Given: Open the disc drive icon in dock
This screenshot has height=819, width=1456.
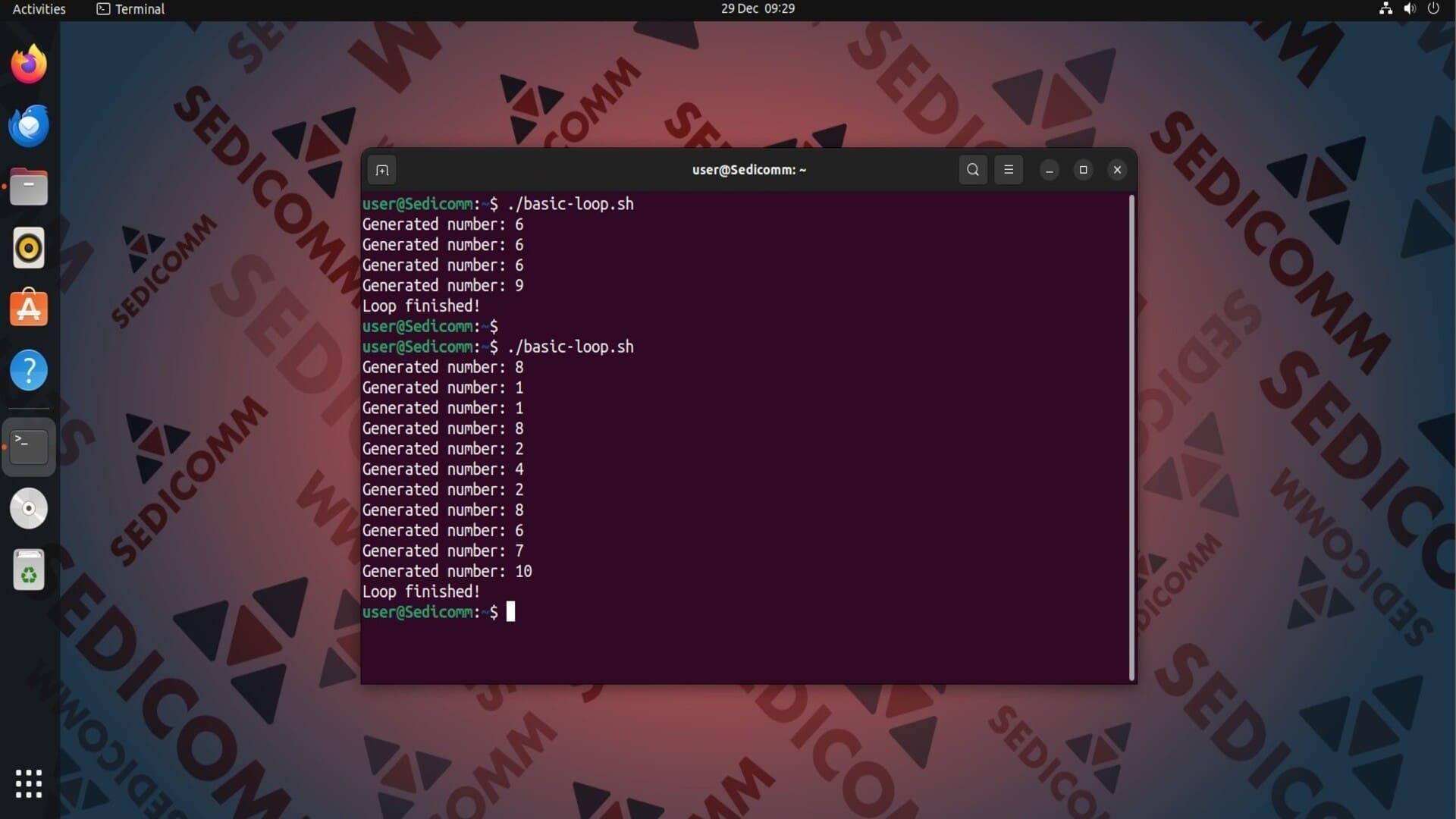Looking at the screenshot, I should pyautogui.click(x=29, y=508).
